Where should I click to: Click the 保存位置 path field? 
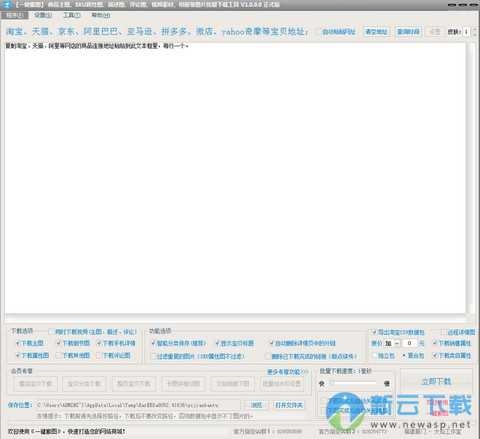tap(138, 405)
